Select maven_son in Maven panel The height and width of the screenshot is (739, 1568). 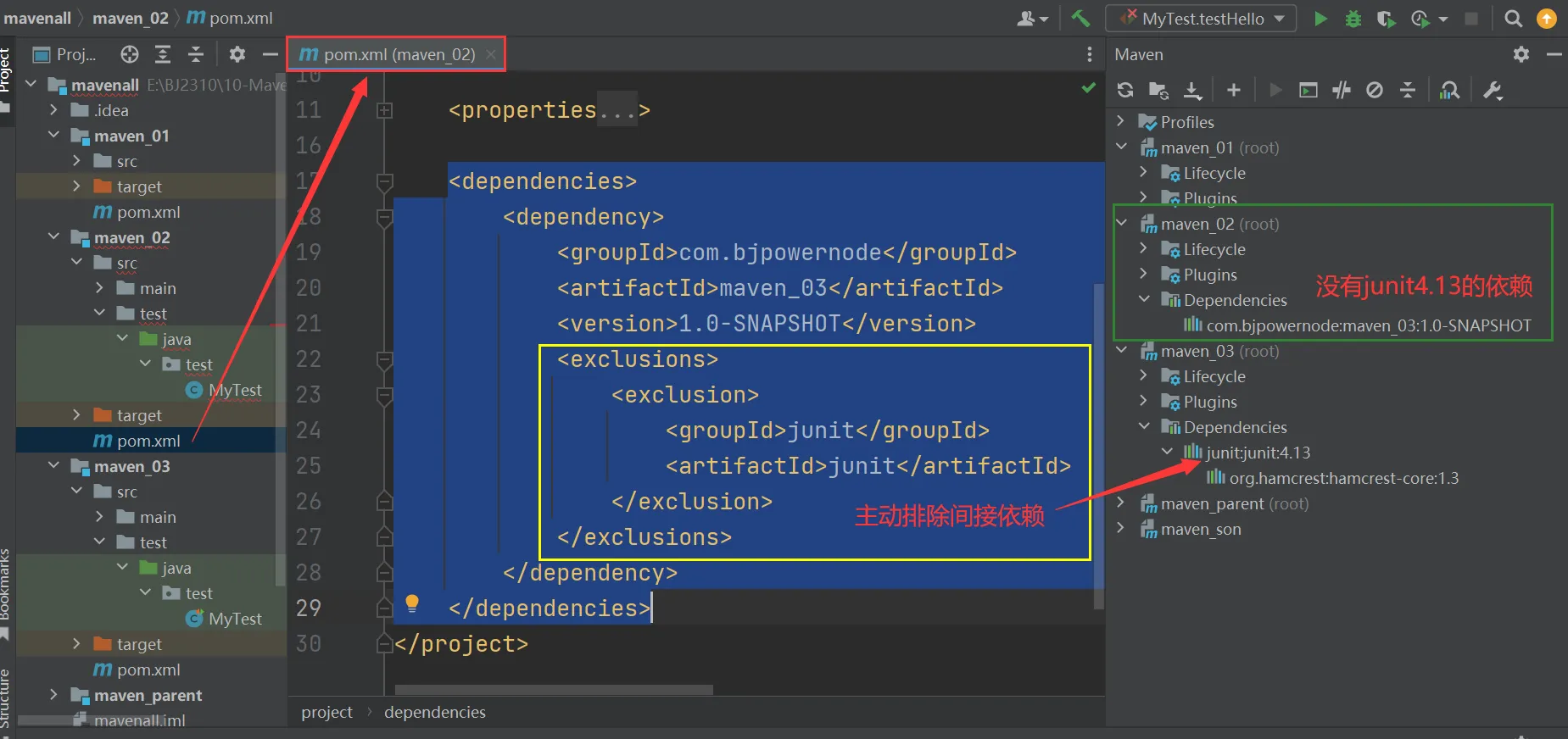pyautogui.click(x=1201, y=529)
